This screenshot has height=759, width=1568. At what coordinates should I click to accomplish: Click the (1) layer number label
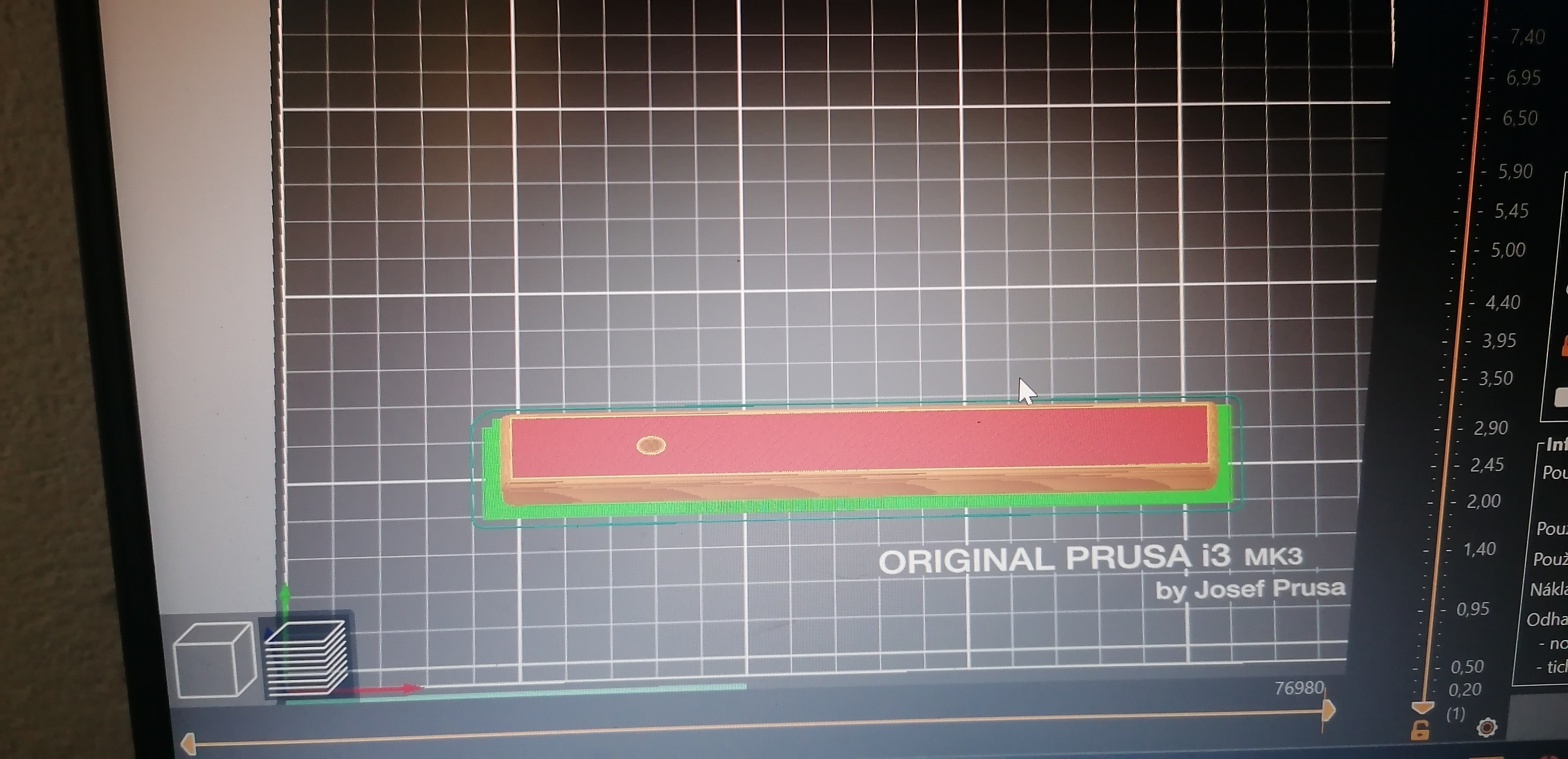coord(1455,714)
